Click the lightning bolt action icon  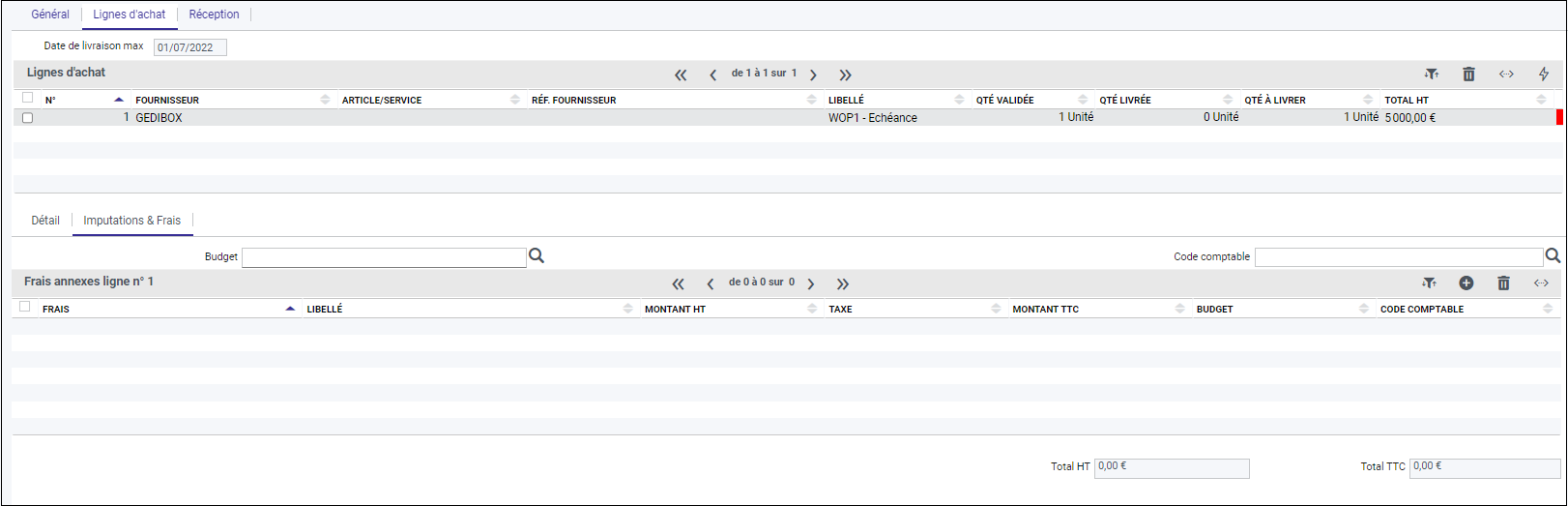tap(1544, 74)
